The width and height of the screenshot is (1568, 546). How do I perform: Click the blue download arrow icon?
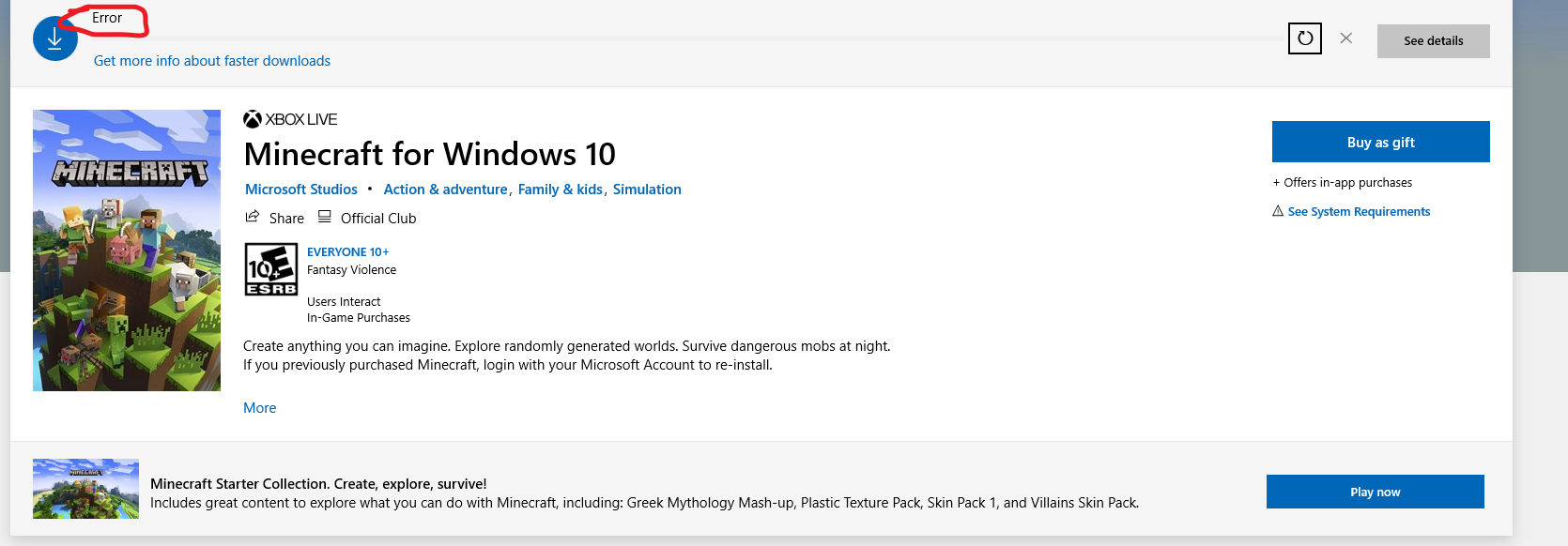tap(54, 38)
